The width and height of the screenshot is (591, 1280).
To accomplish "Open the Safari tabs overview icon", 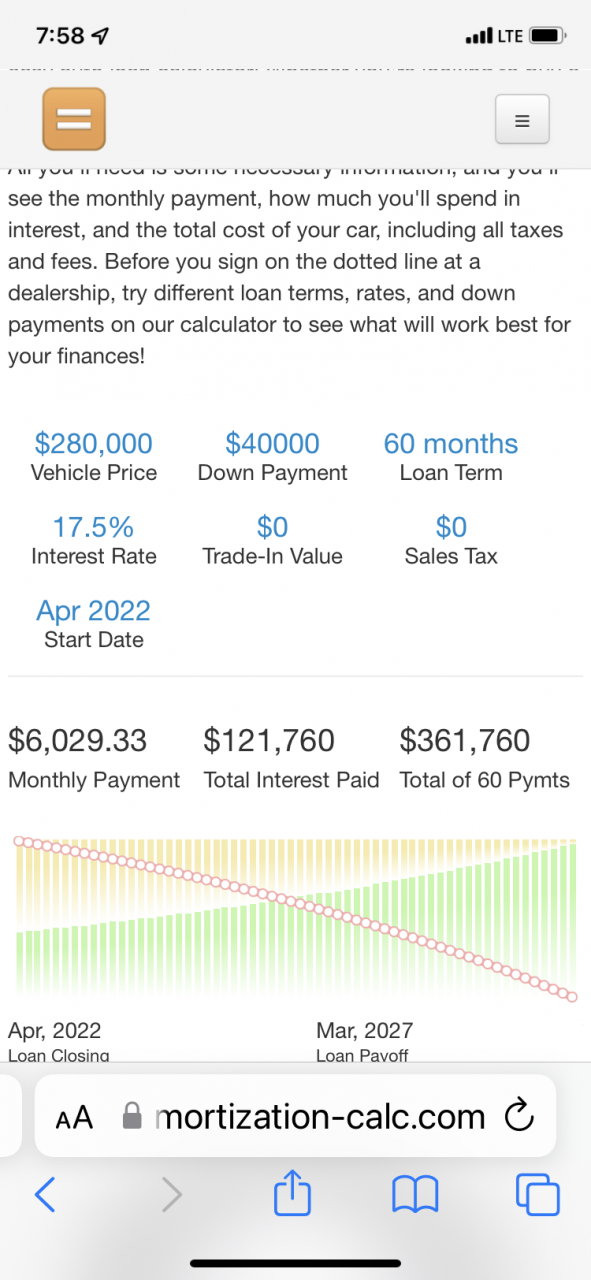I will [538, 1194].
